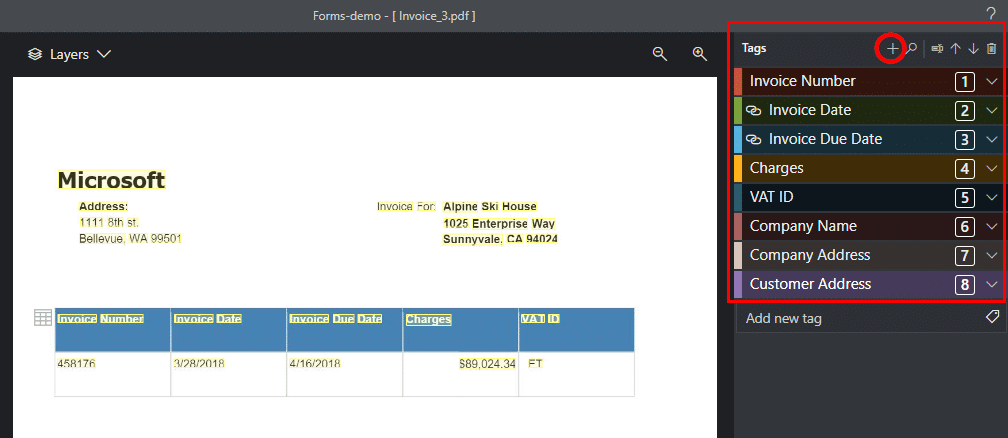
Task: Expand the Customer Address tag menu
Action: point(991,284)
